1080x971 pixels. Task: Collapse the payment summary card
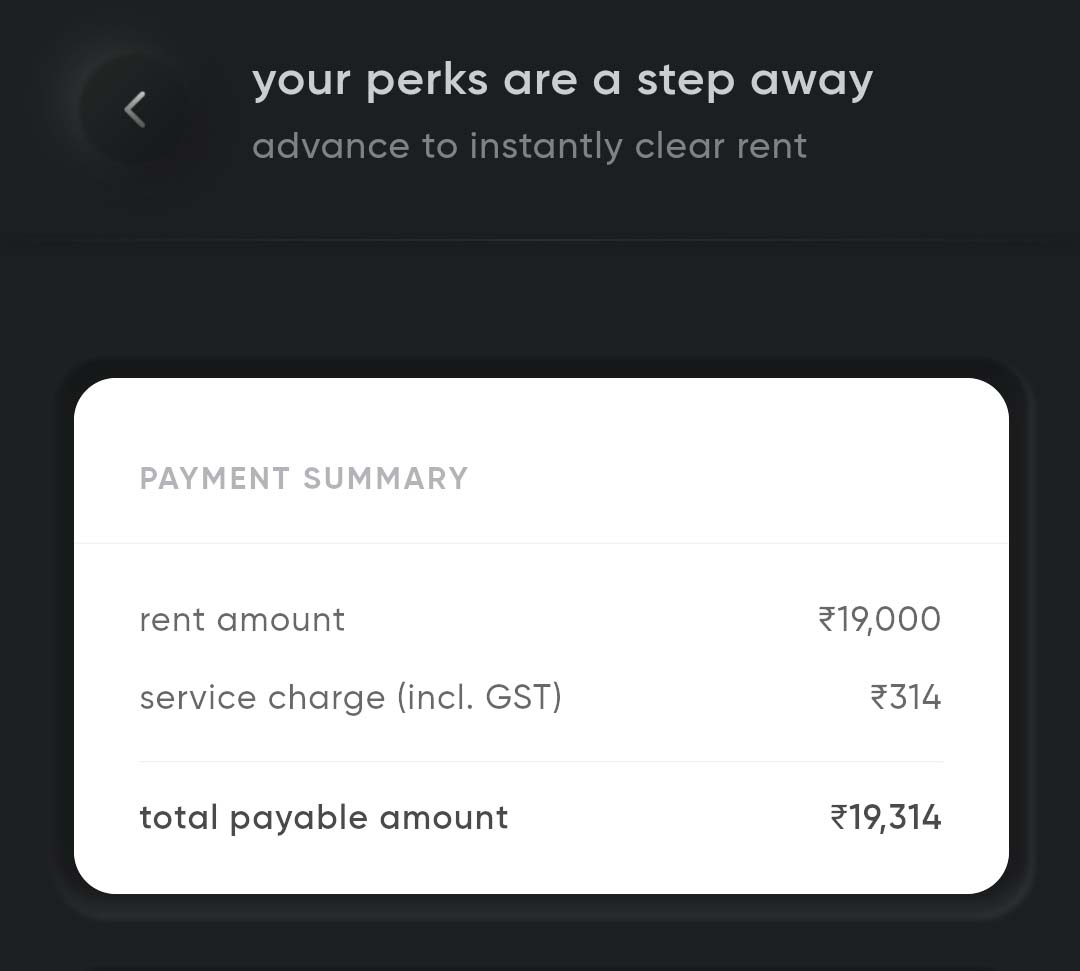pos(303,478)
